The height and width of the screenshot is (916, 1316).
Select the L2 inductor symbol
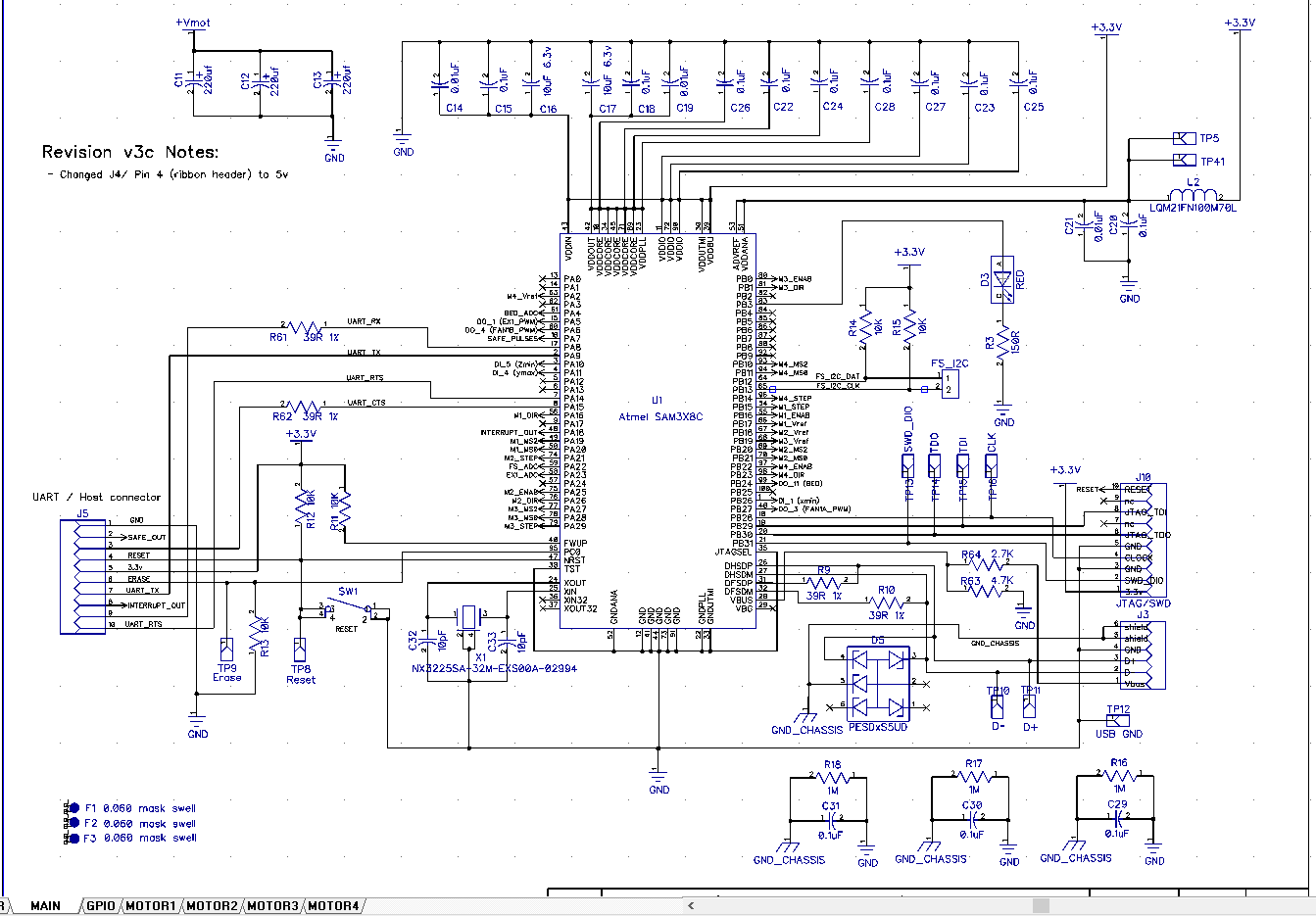1194,194
